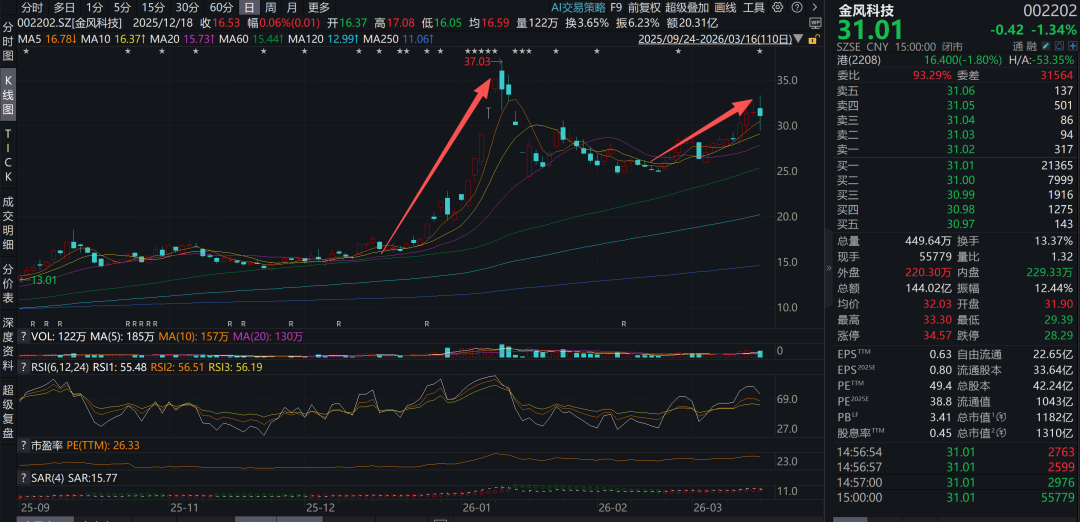1080x522 pixels.
Task: Open RSI indicator help question mark
Action: tap(23, 368)
